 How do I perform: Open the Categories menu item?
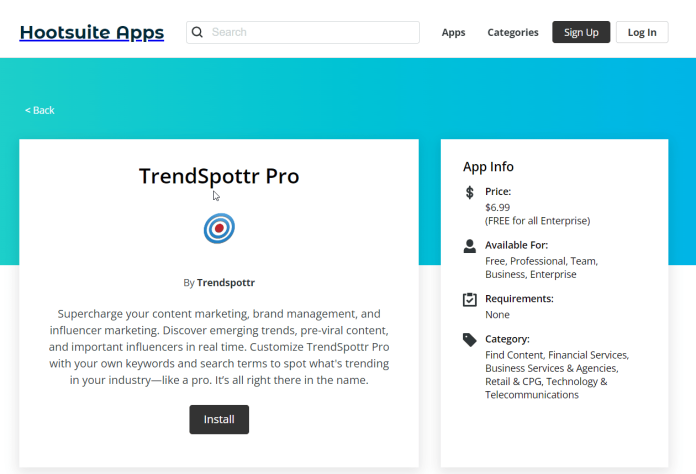[513, 32]
